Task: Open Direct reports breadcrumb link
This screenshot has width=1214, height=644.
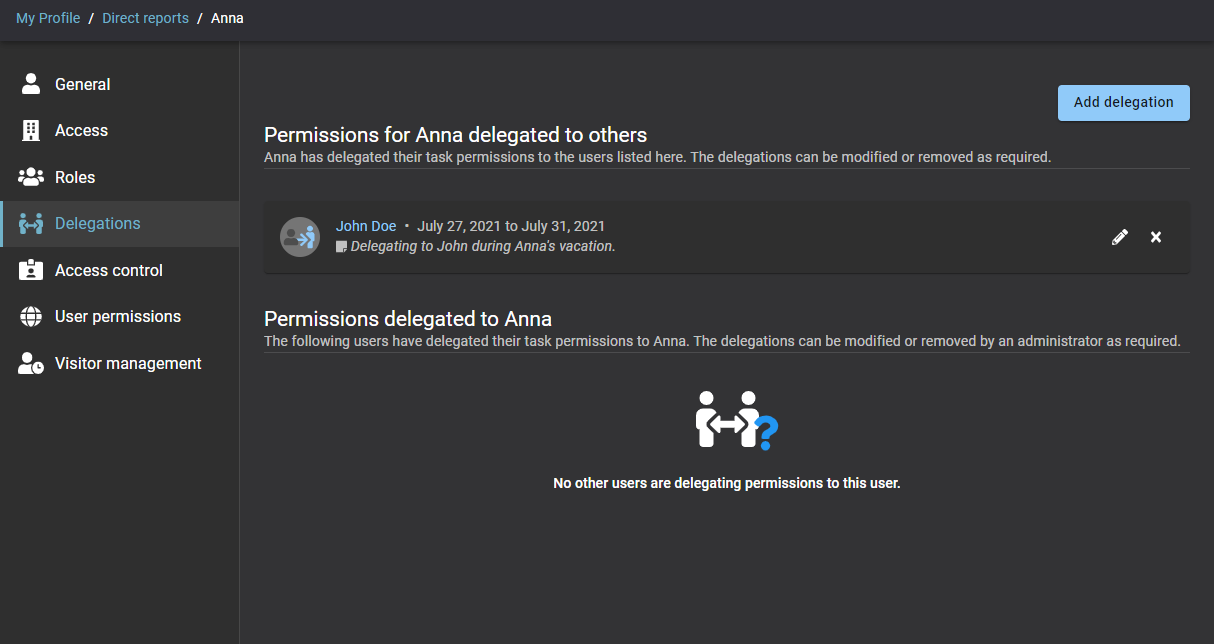Action: pyautogui.click(x=145, y=18)
